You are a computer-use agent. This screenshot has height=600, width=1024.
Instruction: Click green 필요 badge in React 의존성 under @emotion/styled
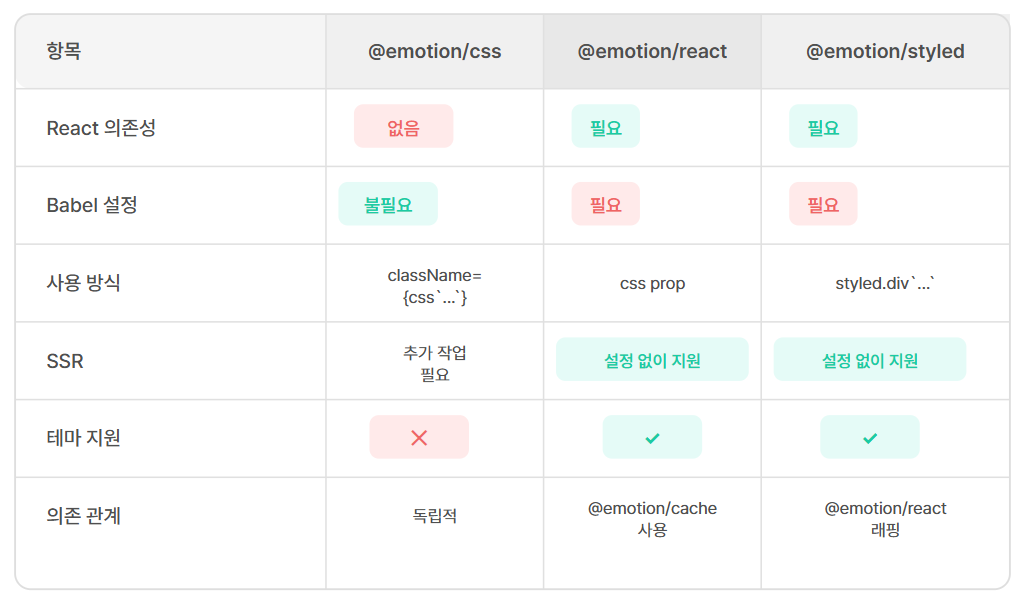pos(823,126)
